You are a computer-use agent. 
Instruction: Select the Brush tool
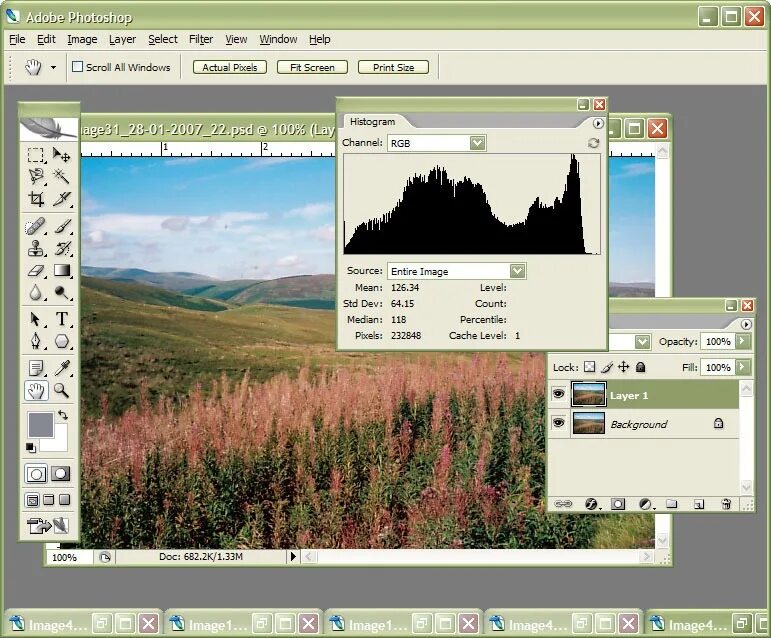(x=61, y=227)
